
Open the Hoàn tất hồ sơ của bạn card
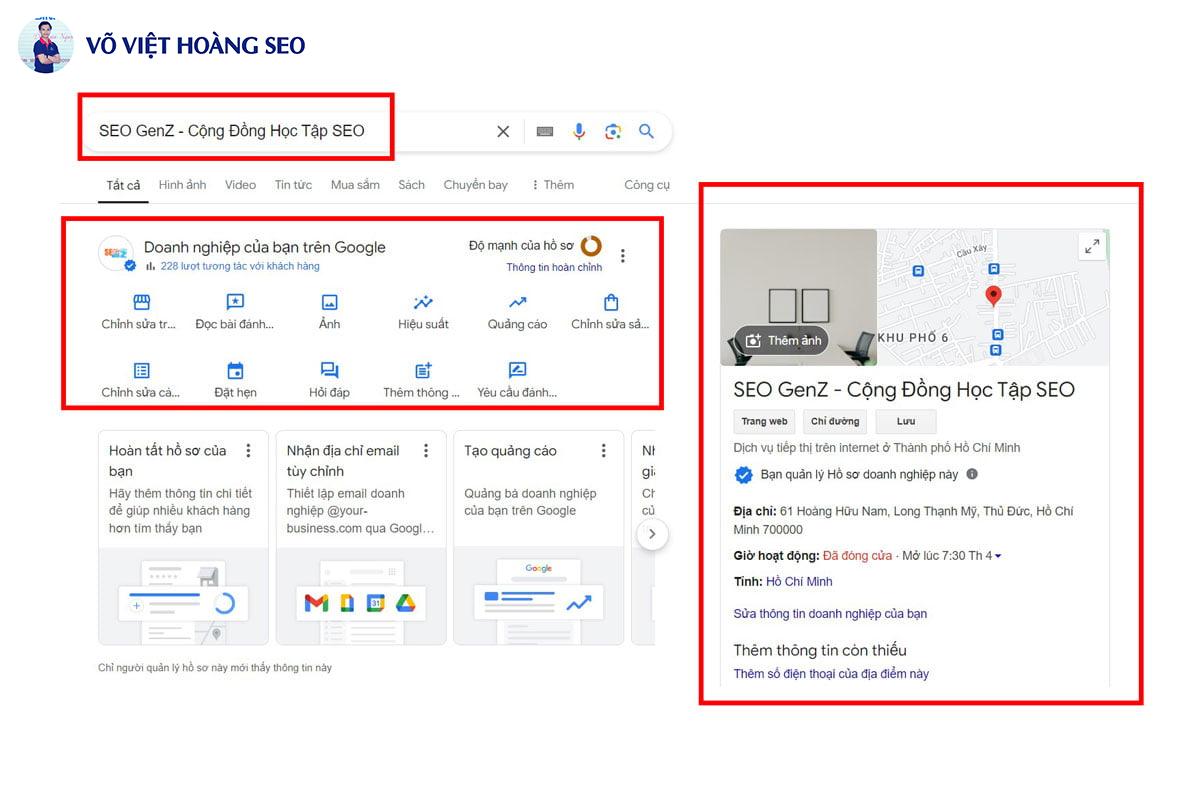[183, 537]
